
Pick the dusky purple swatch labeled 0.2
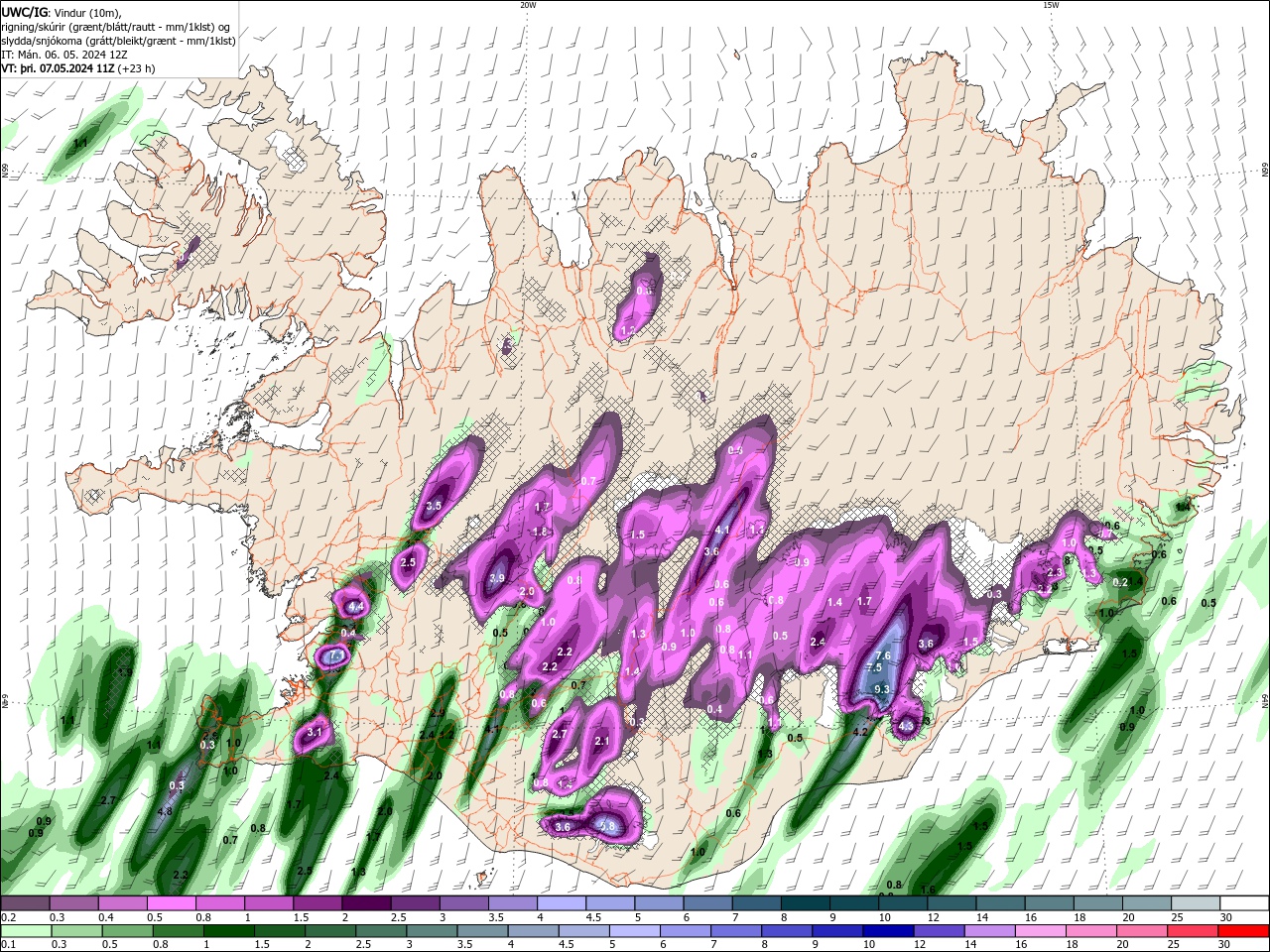tap(24, 903)
